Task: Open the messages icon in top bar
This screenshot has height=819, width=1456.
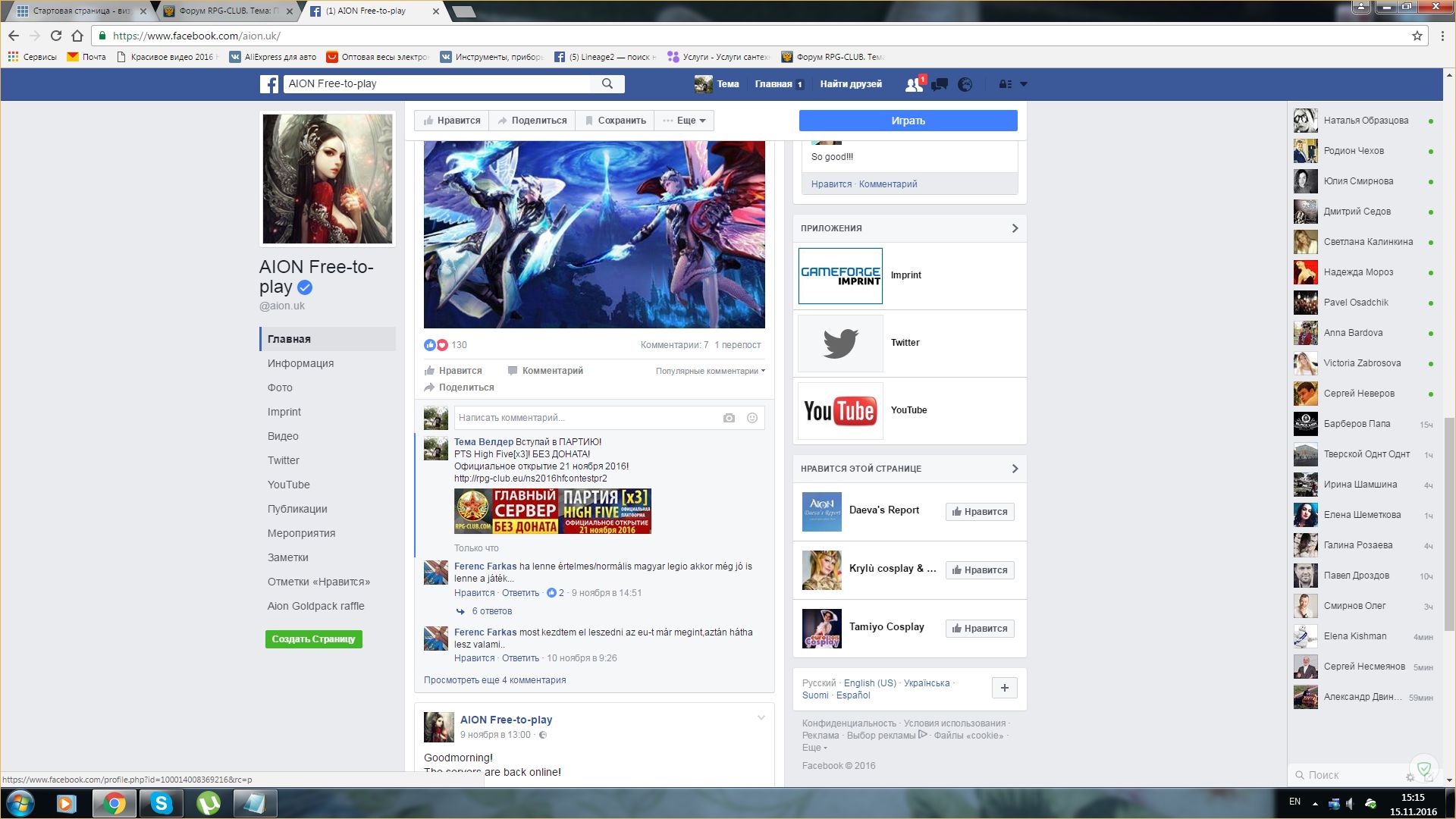Action: tap(940, 84)
